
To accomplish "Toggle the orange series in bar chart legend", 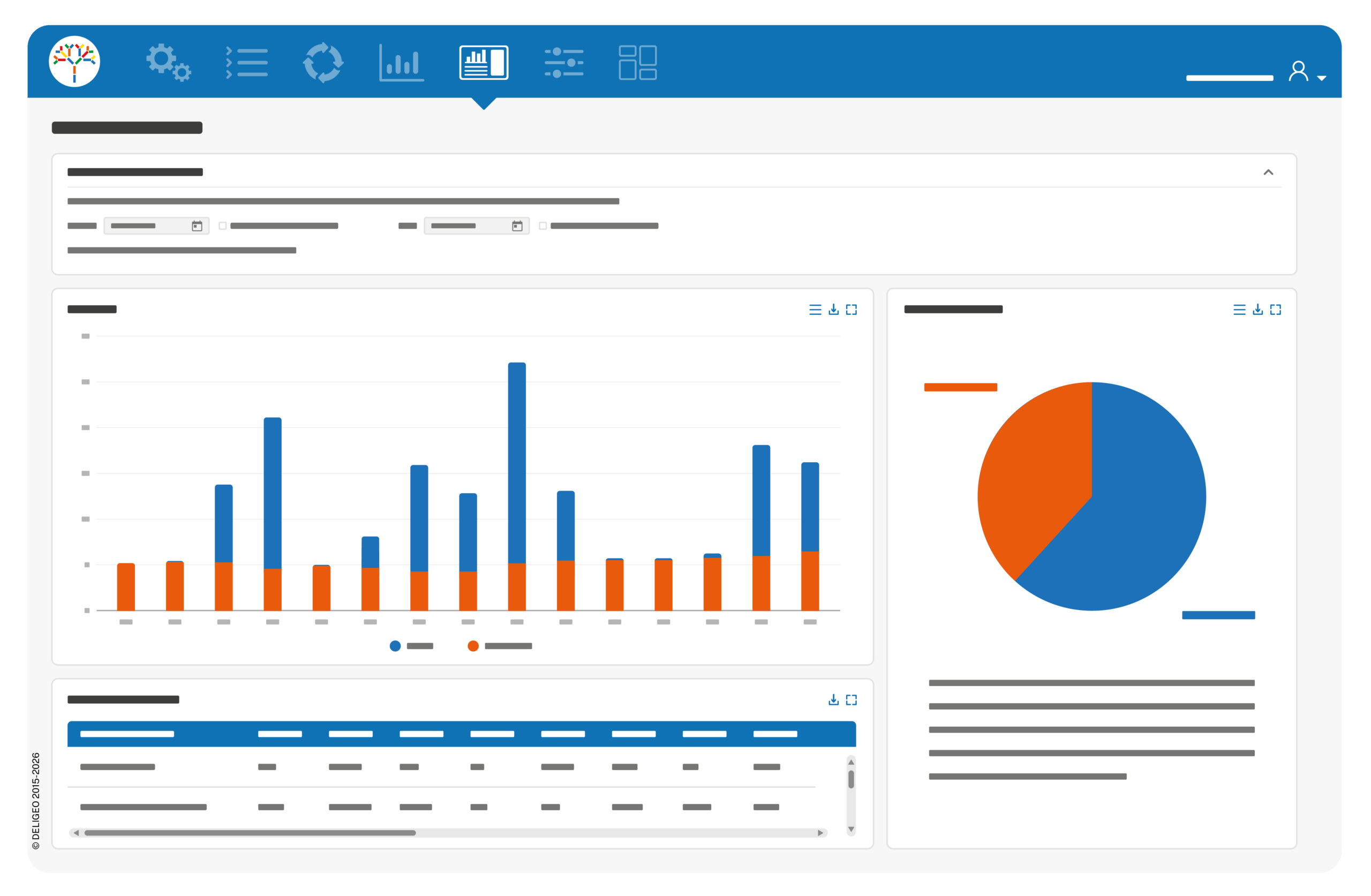I will click(500, 646).
